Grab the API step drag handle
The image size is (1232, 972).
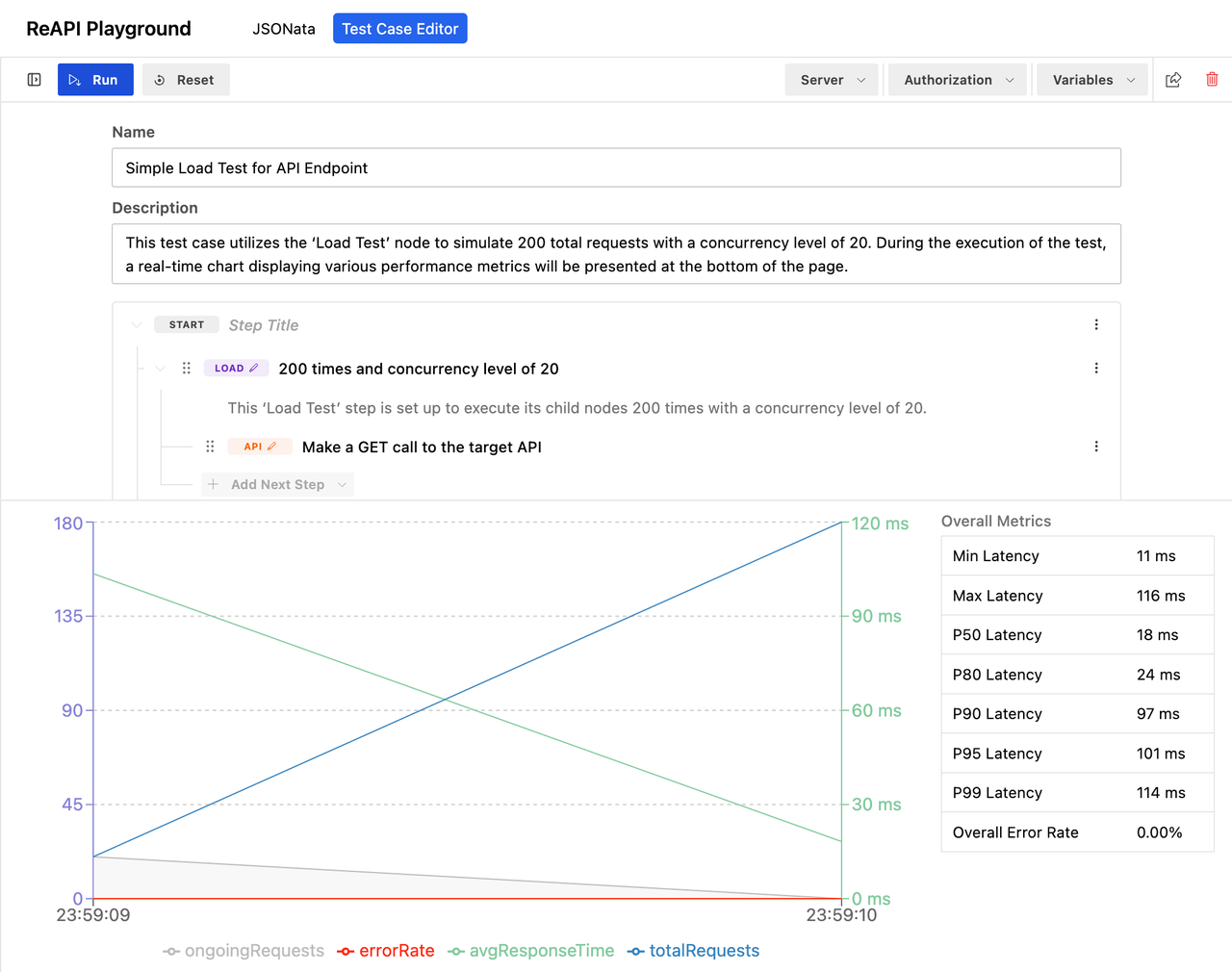coord(210,447)
